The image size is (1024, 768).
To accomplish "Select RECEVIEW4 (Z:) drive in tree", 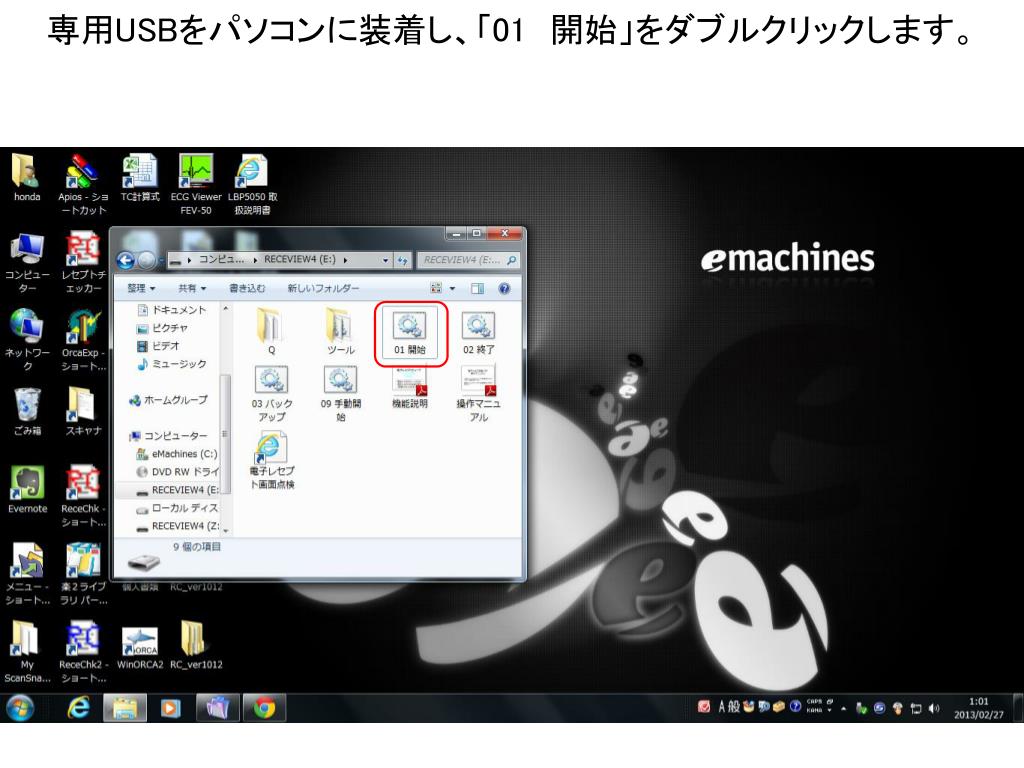I will [177, 526].
